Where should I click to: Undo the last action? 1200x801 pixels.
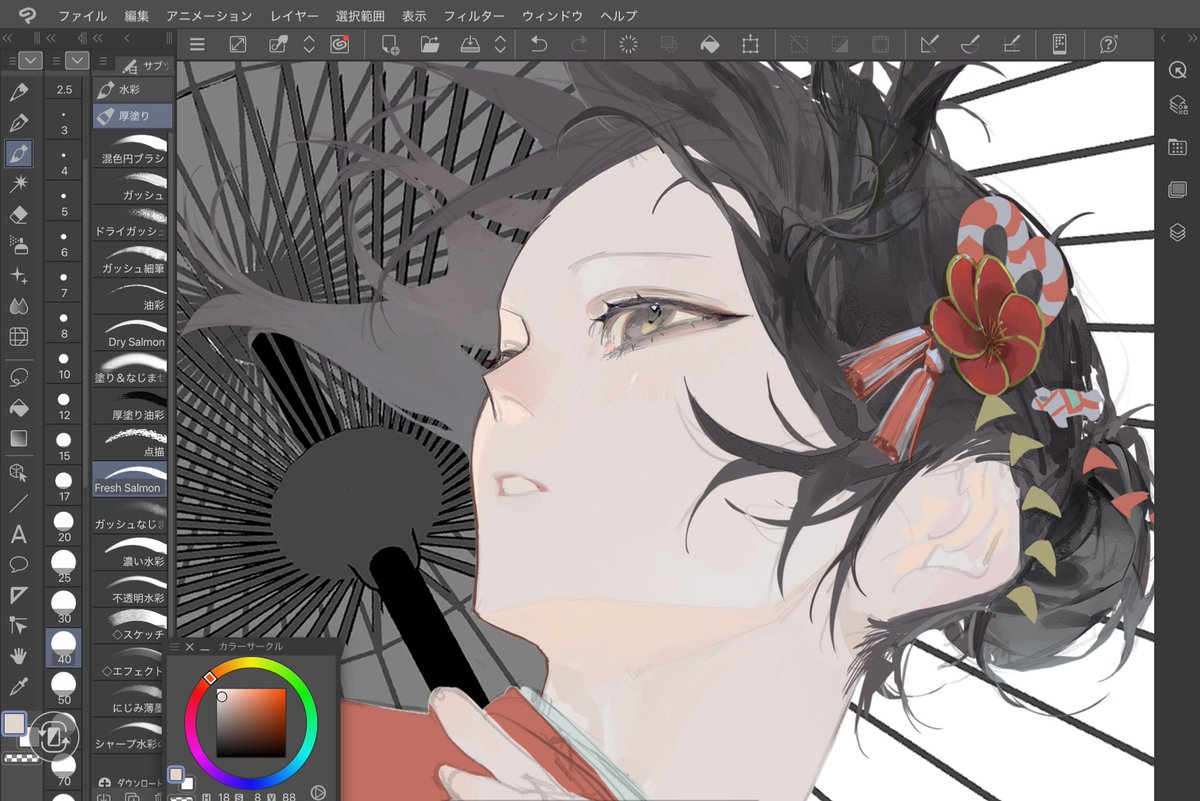point(538,44)
